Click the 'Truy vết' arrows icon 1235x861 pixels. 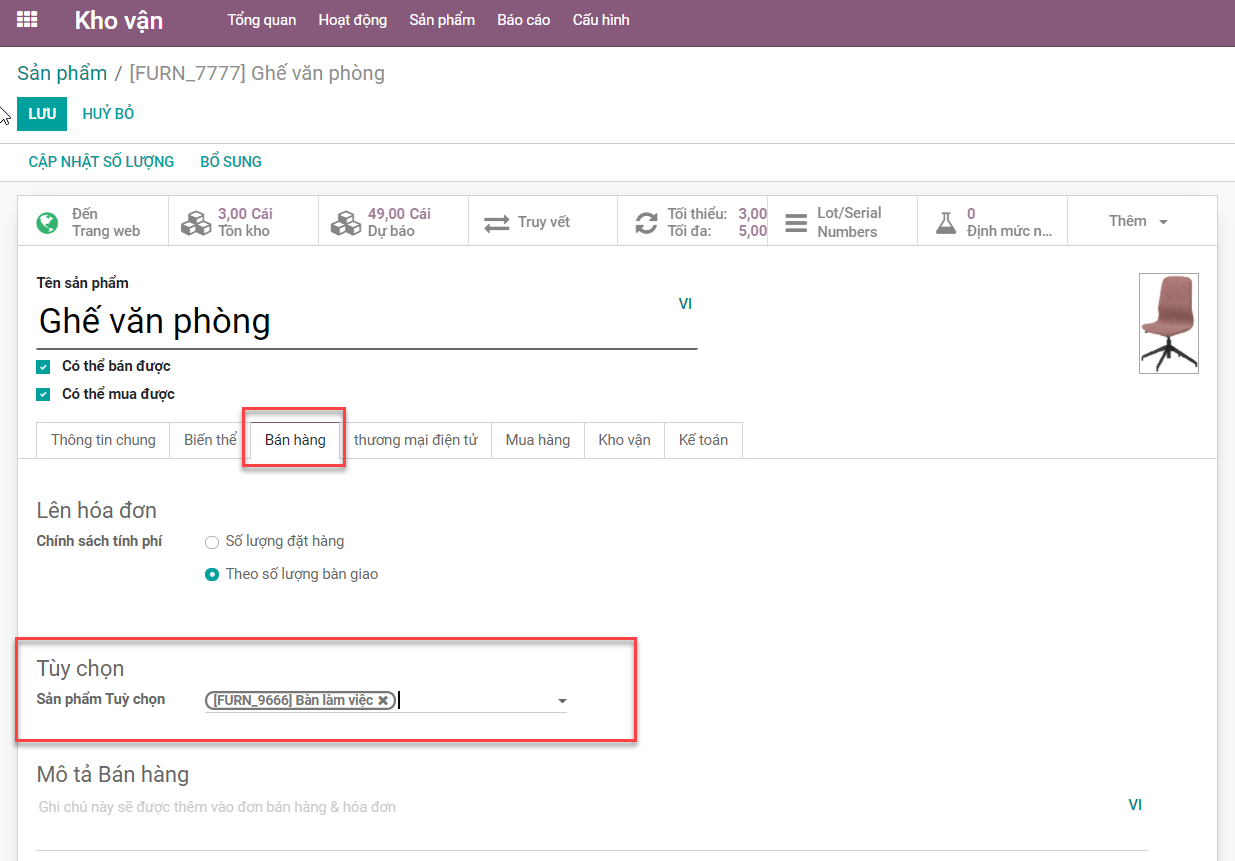(x=497, y=222)
